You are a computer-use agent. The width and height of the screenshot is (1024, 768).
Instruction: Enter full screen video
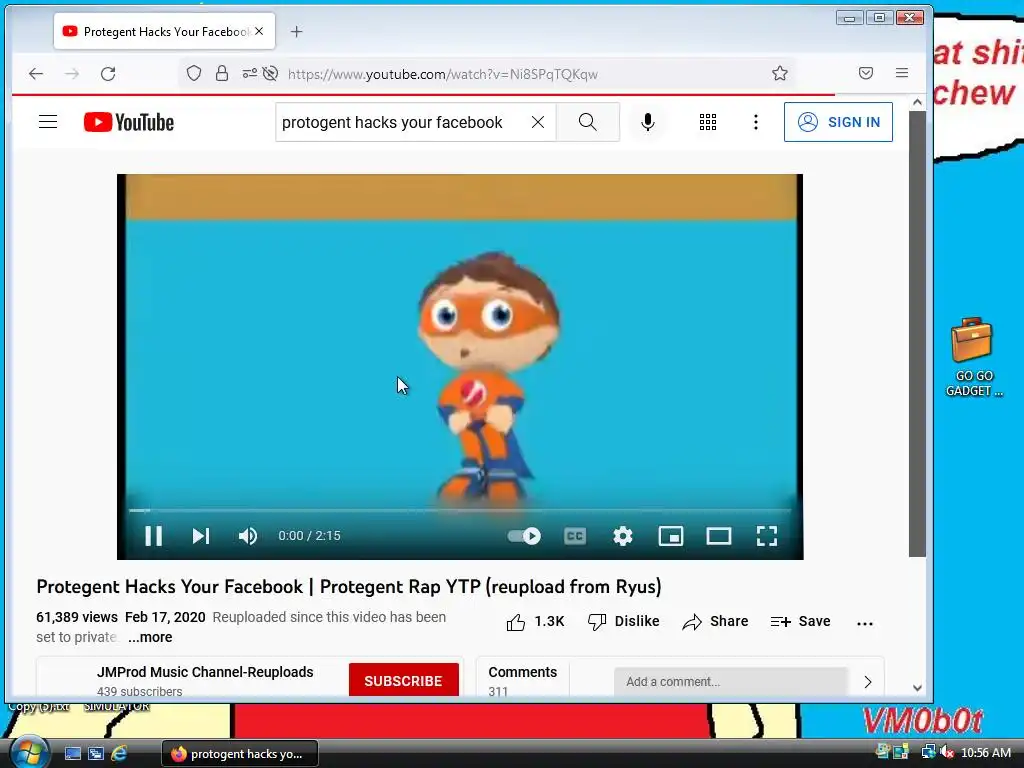[767, 536]
